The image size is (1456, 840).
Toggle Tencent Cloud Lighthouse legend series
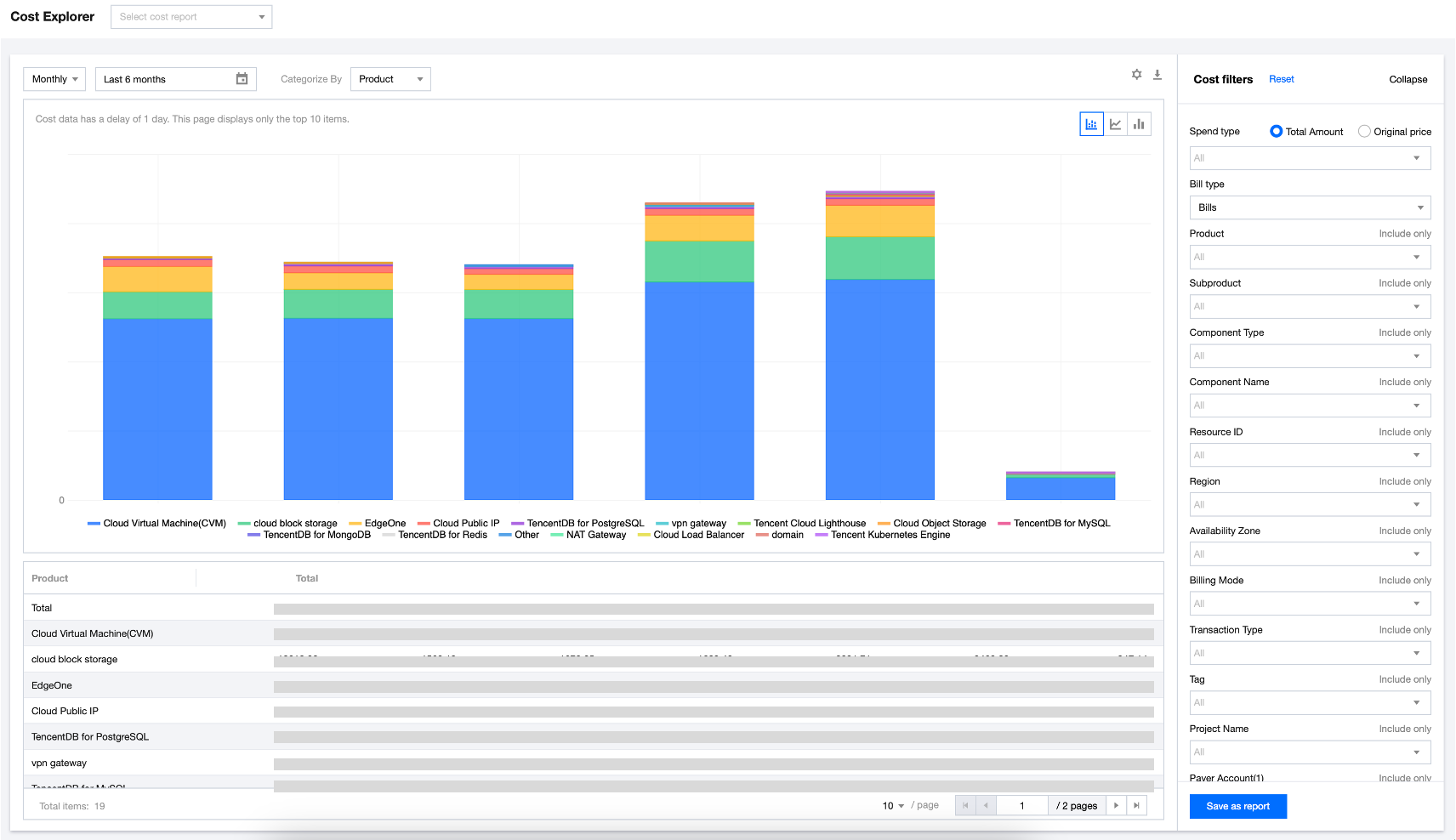click(x=802, y=524)
